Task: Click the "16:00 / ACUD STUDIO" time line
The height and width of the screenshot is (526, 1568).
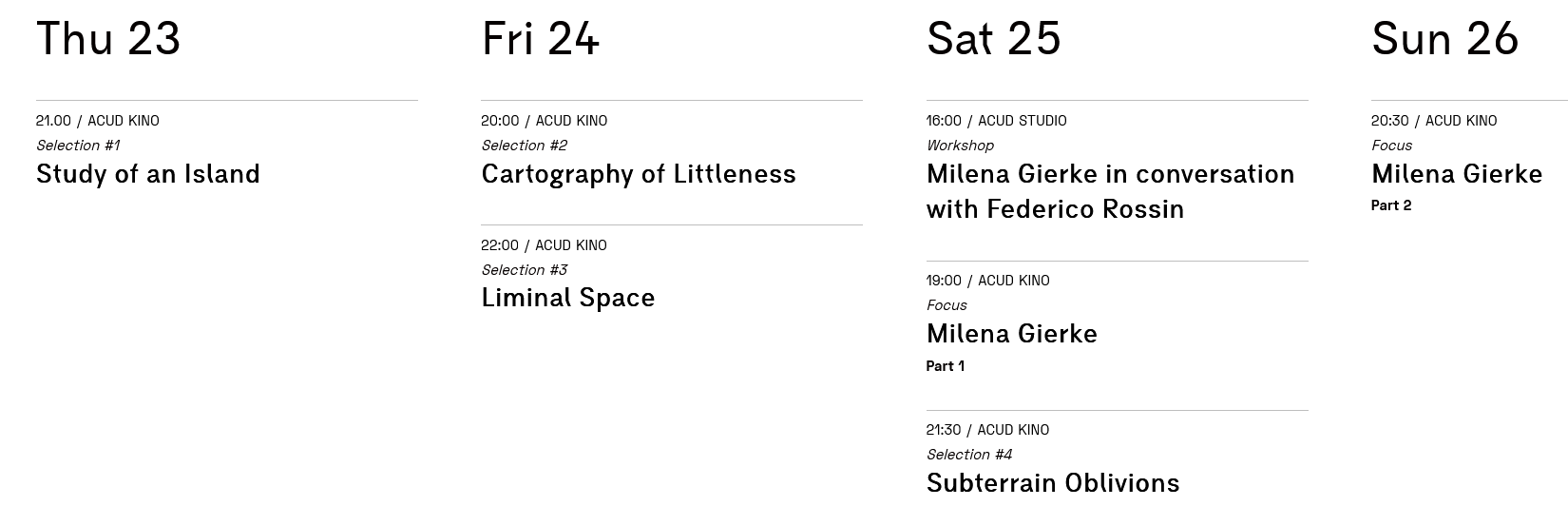Action: [996, 121]
